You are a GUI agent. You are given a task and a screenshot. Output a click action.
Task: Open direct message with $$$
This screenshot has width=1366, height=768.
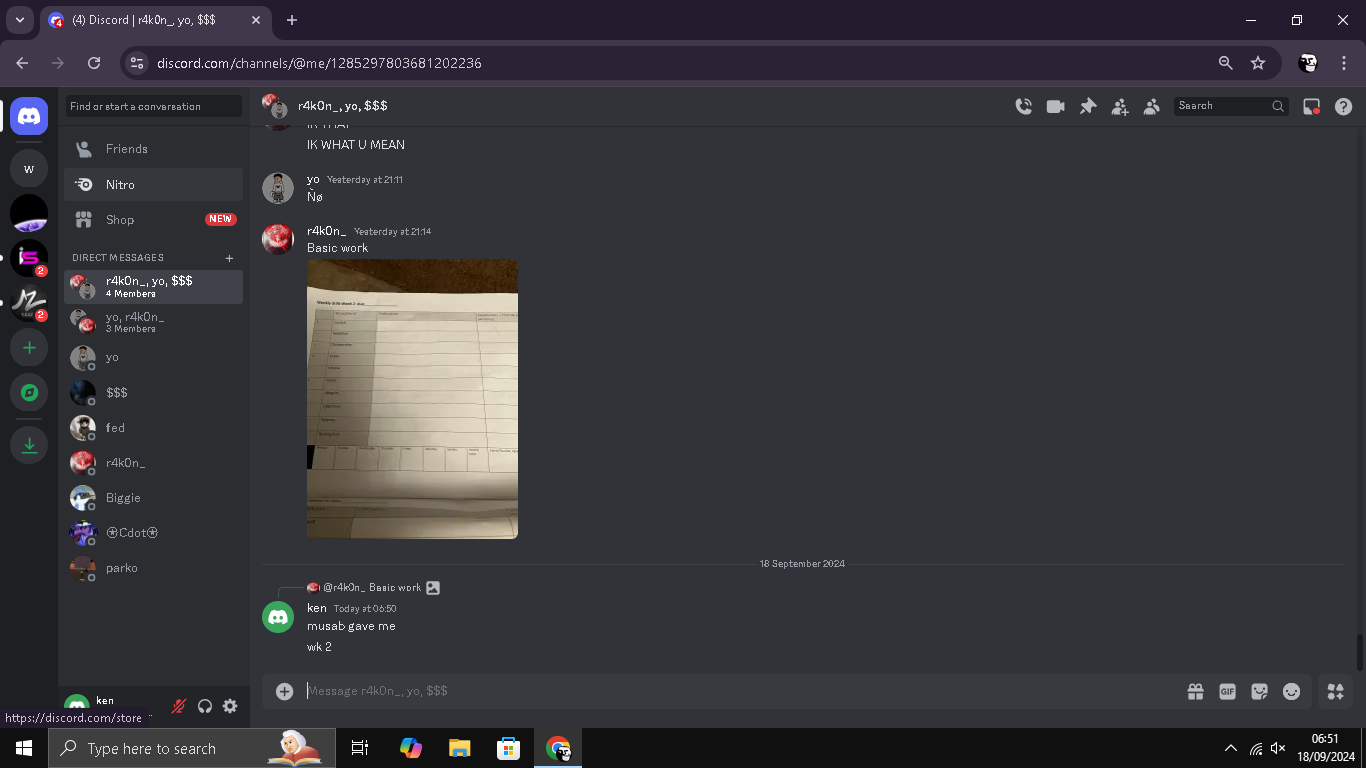(x=154, y=392)
